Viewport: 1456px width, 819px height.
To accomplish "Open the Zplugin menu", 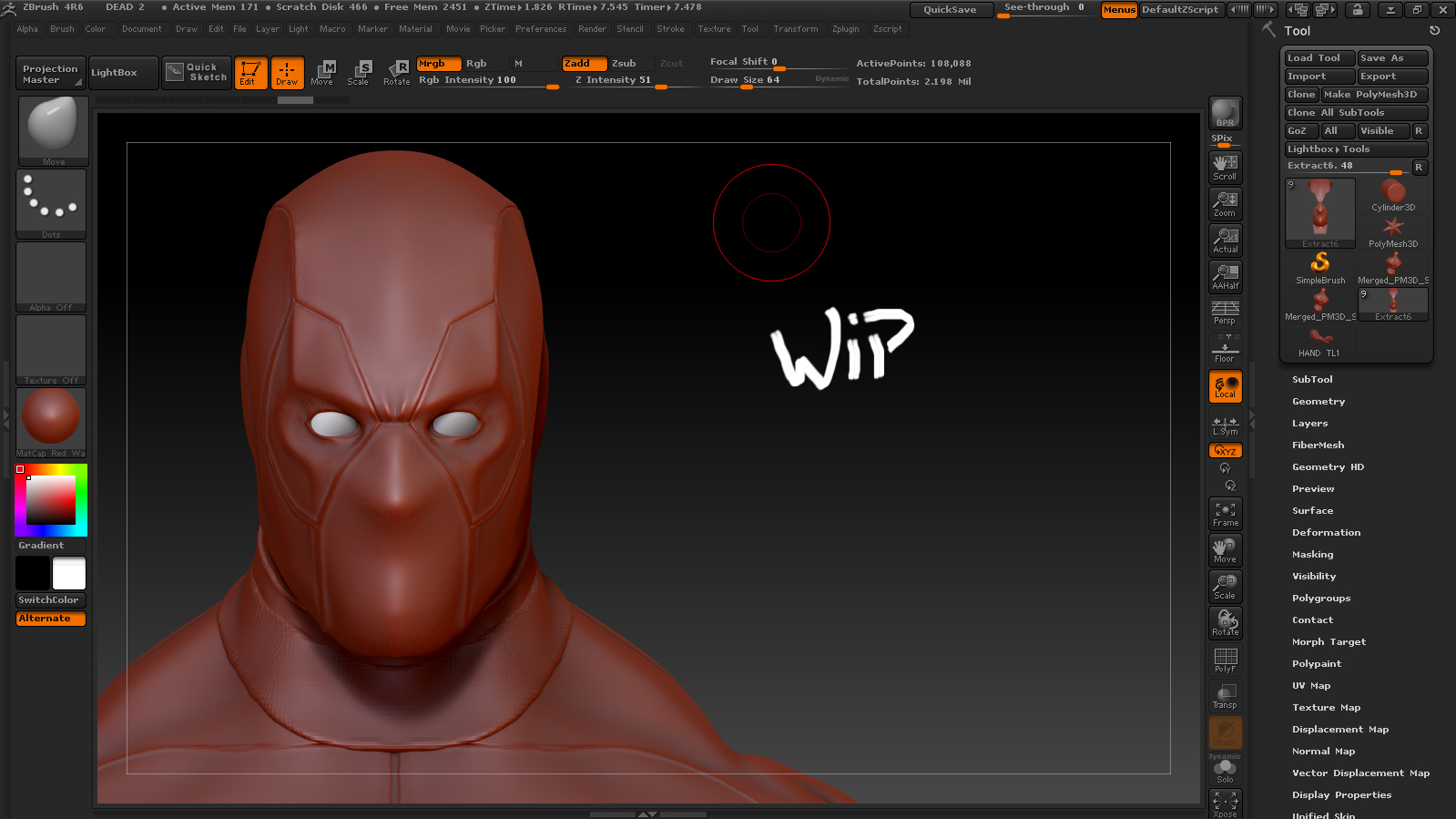I will pyautogui.click(x=845, y=29).
